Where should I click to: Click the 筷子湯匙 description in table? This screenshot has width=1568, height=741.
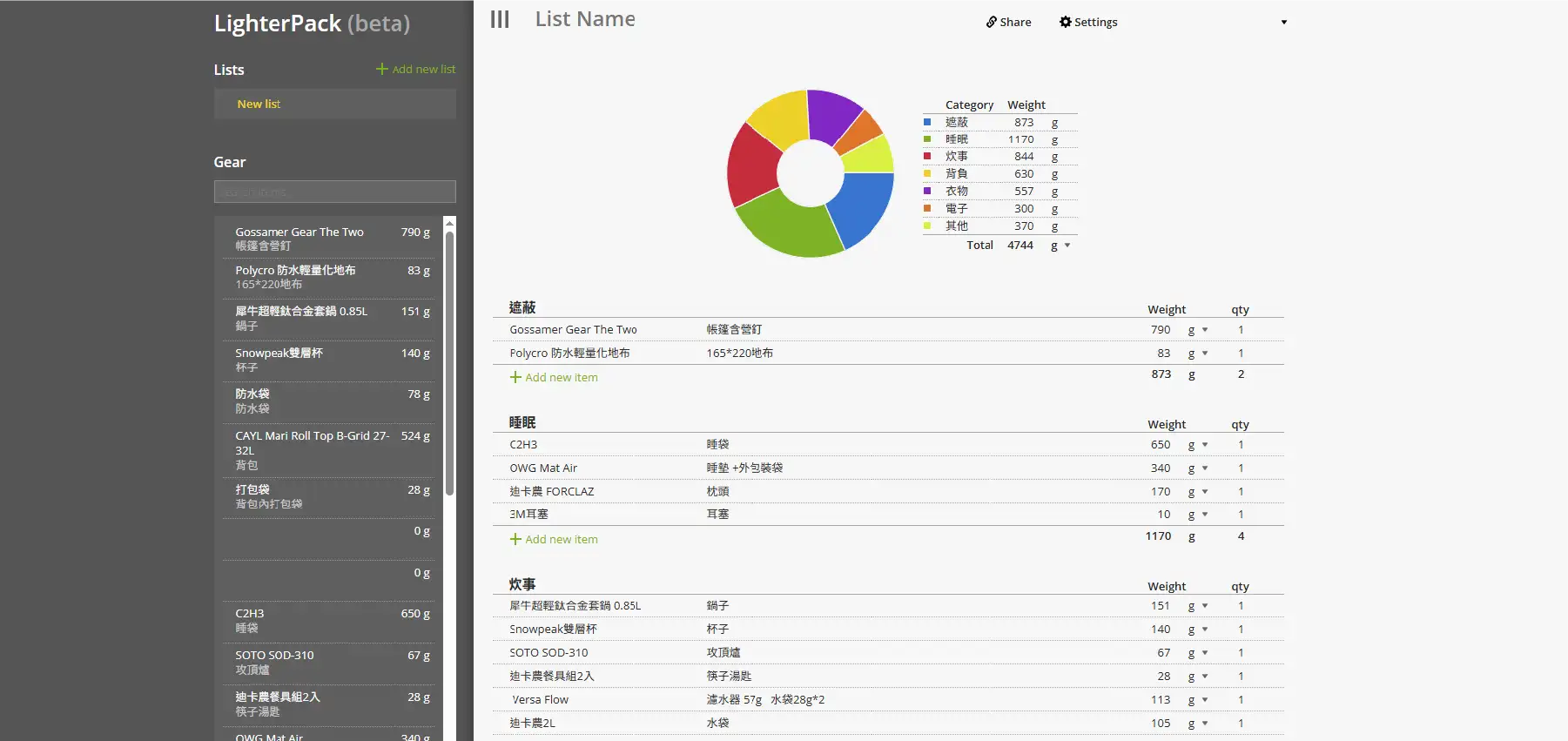pos(729,677)
